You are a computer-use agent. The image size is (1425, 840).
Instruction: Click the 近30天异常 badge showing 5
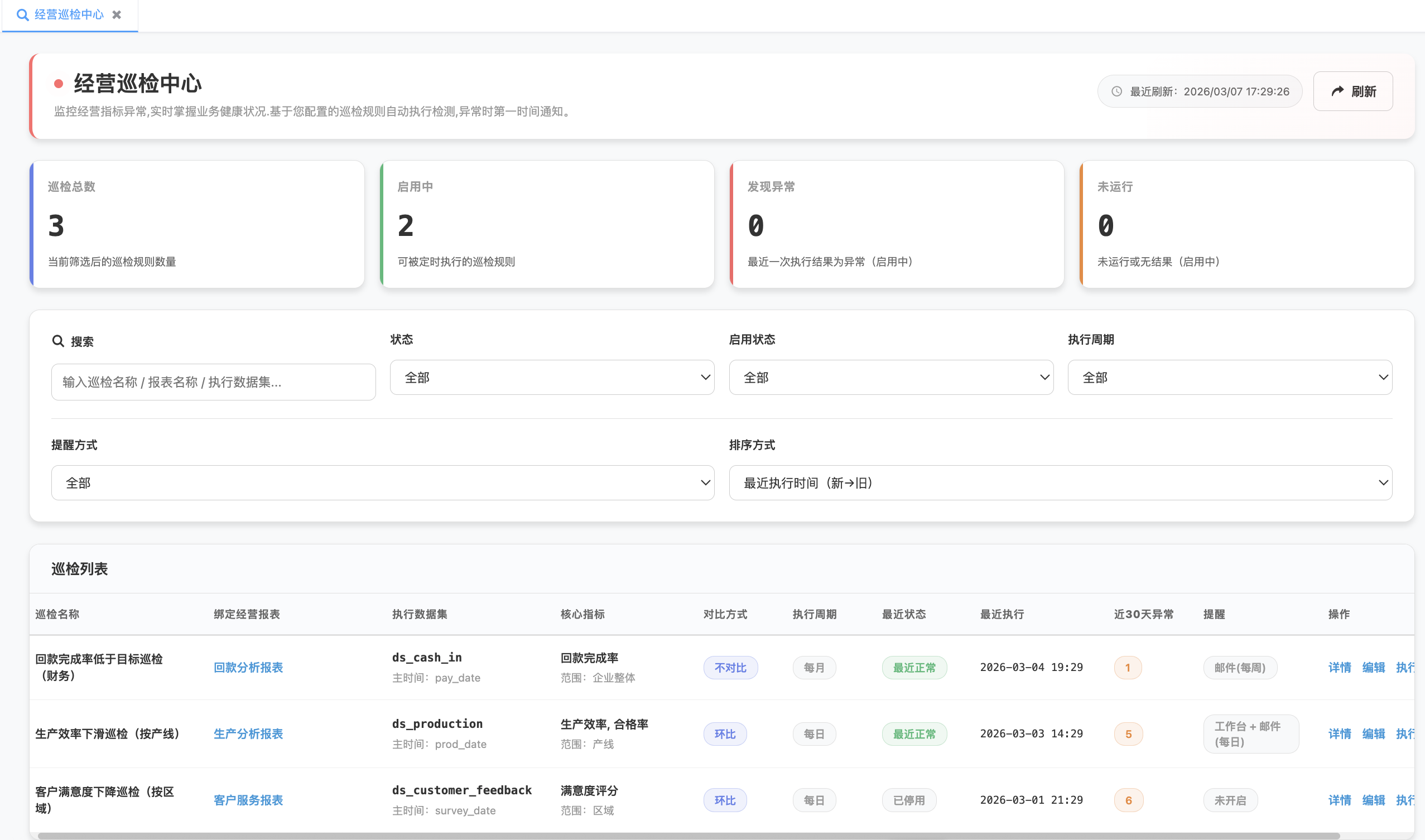(1128, 734)
